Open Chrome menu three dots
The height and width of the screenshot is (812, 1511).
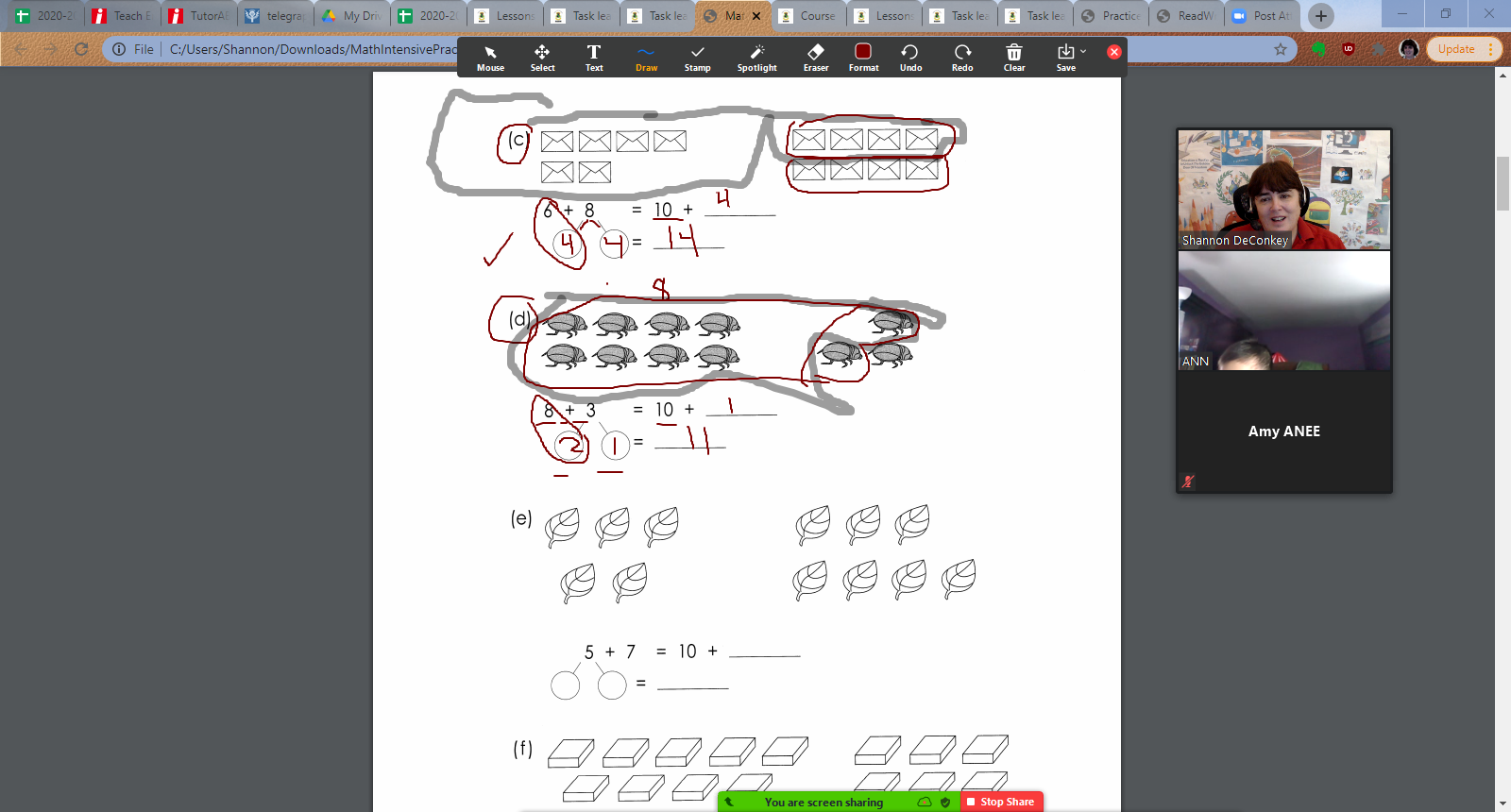[x=1491, y=49]
